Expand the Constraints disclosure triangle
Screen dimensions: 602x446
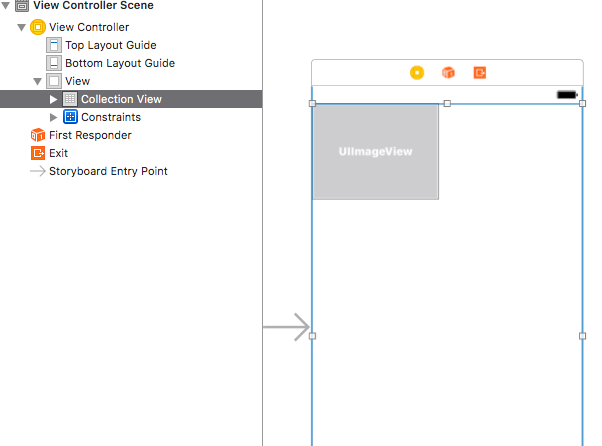[53, 117]
